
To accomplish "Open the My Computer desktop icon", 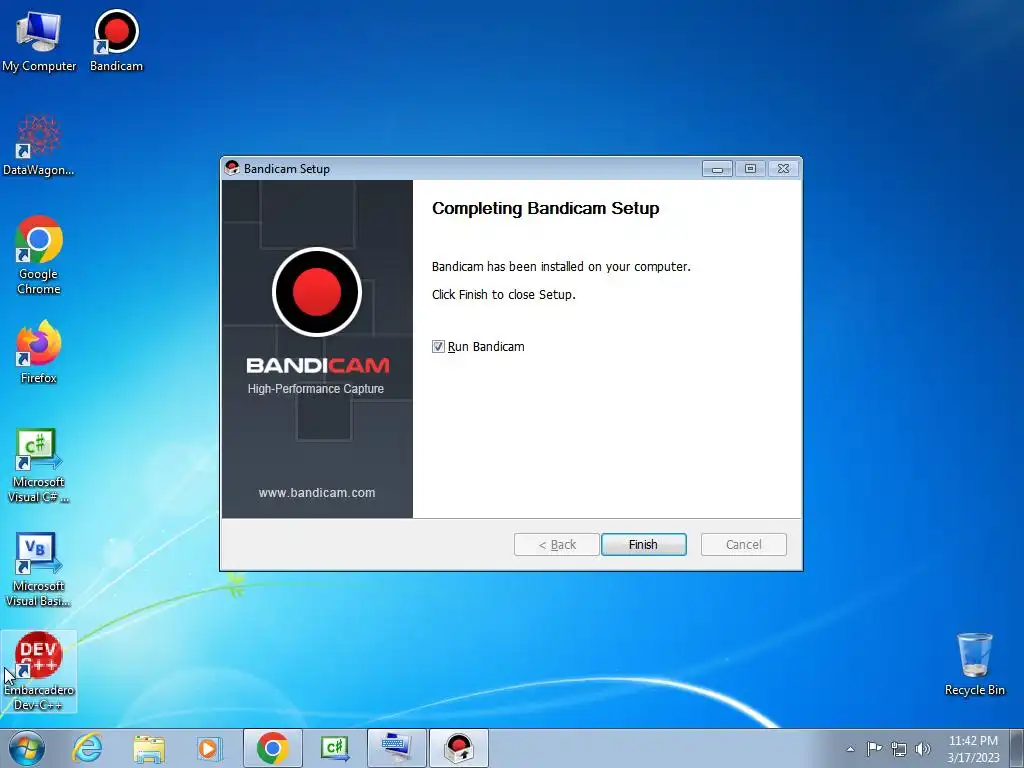I will click(x=39, y=40).
